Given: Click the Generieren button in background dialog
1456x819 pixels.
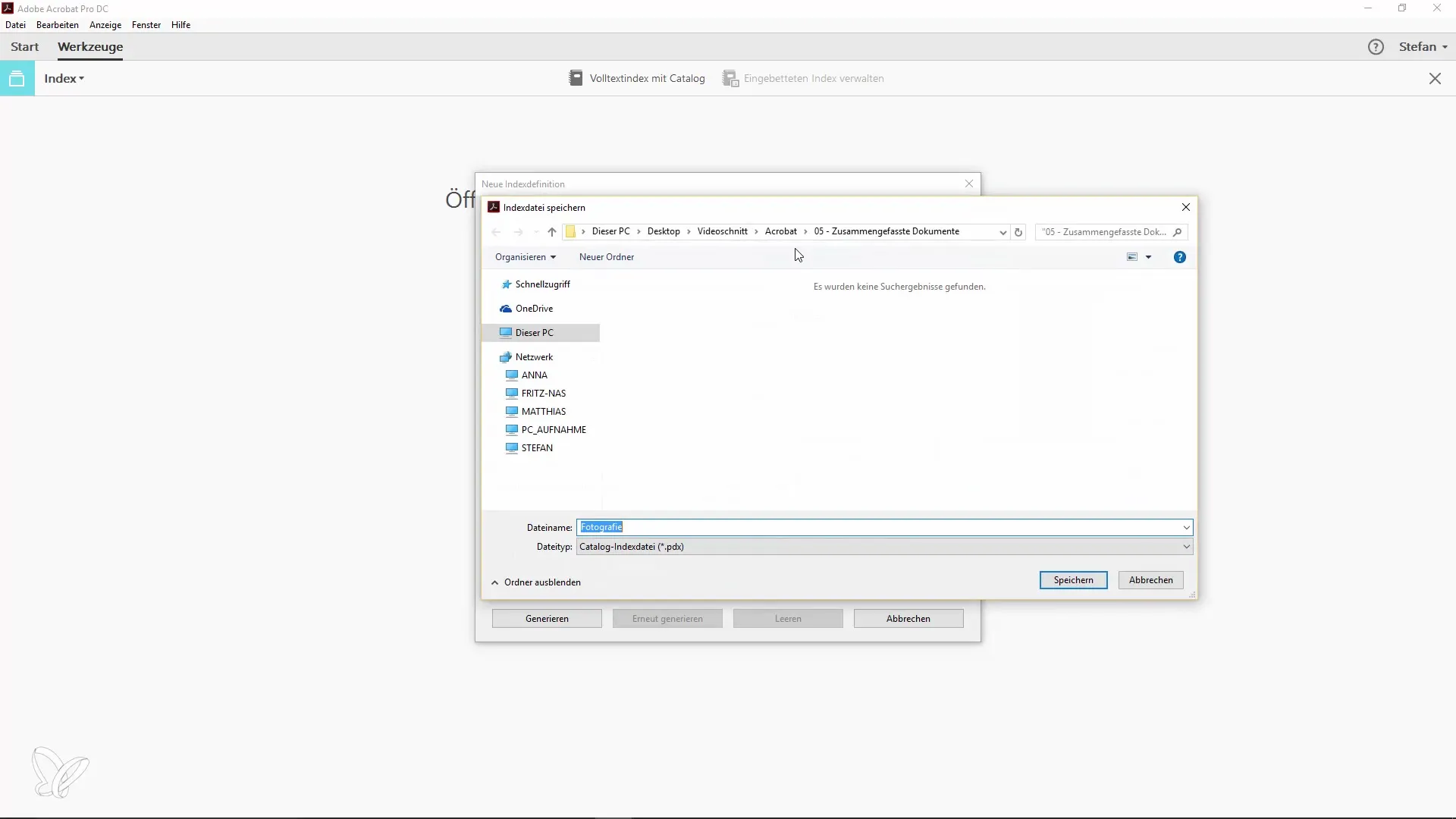Looking at the screenshot, I should click(546, 618).
